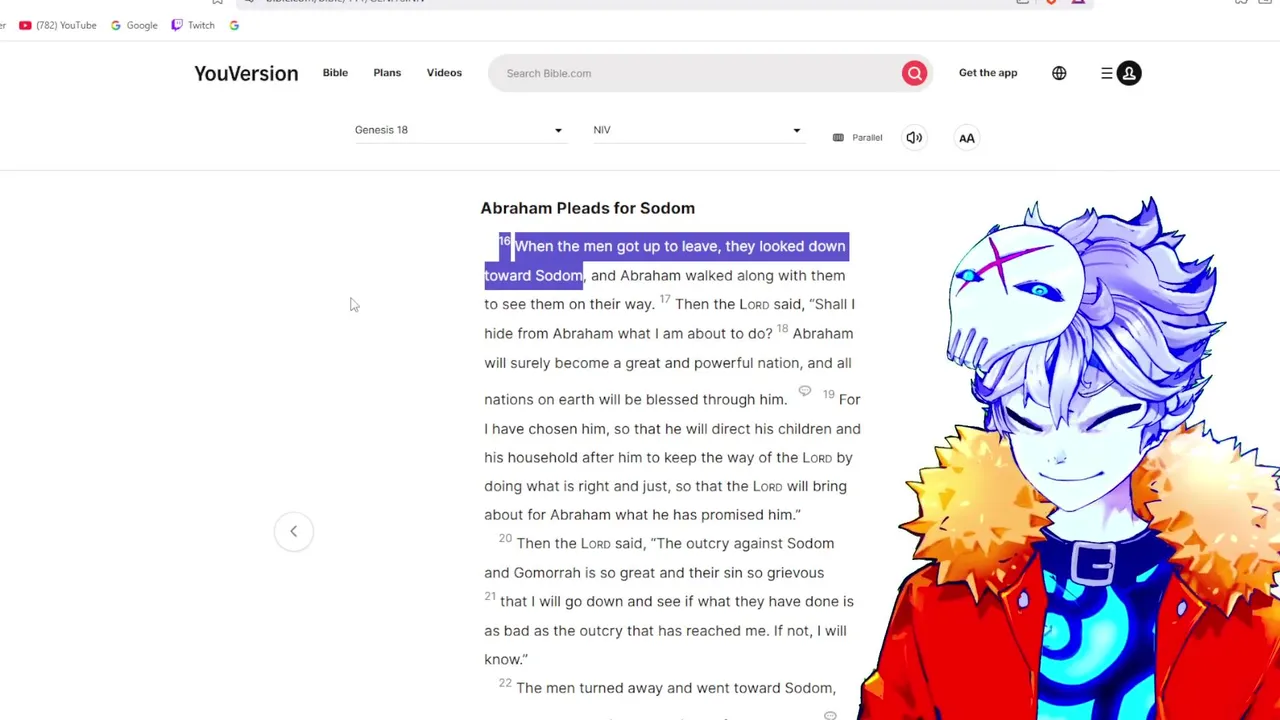Open the user profile avatar
Screen dimensions: 1280x720
[x=1129, y=73]
